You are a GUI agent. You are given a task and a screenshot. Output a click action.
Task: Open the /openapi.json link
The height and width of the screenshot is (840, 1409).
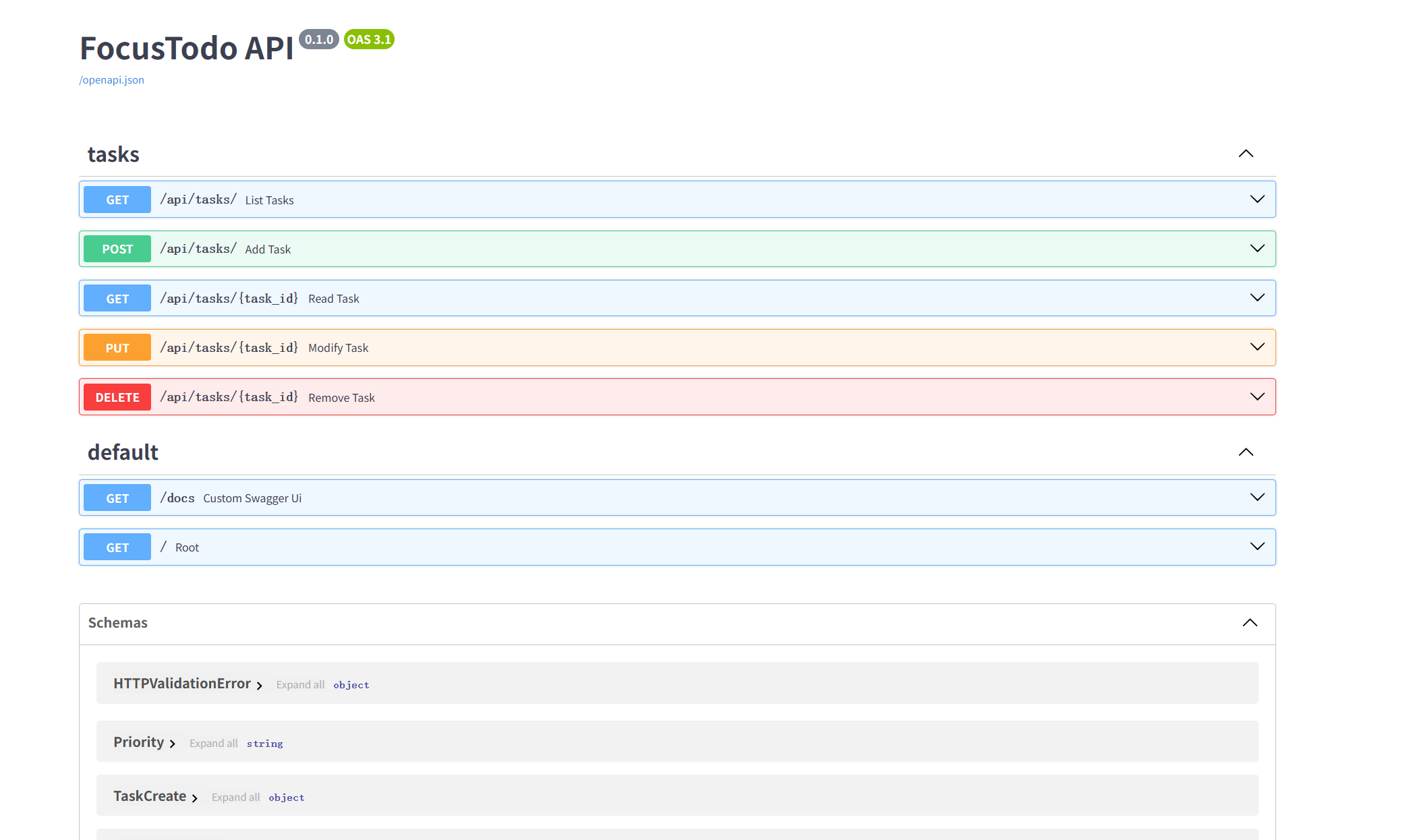[111, 80]
